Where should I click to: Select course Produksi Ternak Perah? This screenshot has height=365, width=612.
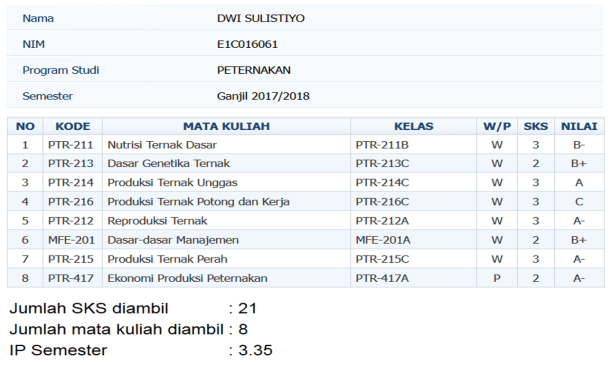[x=167, y=259]
